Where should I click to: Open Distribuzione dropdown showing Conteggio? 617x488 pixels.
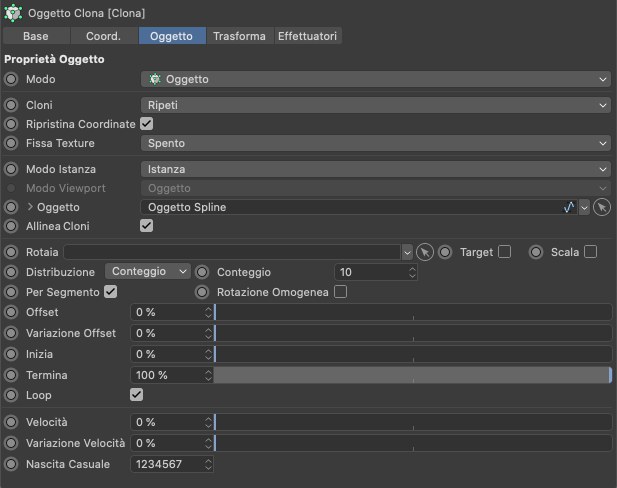point(148,271)
